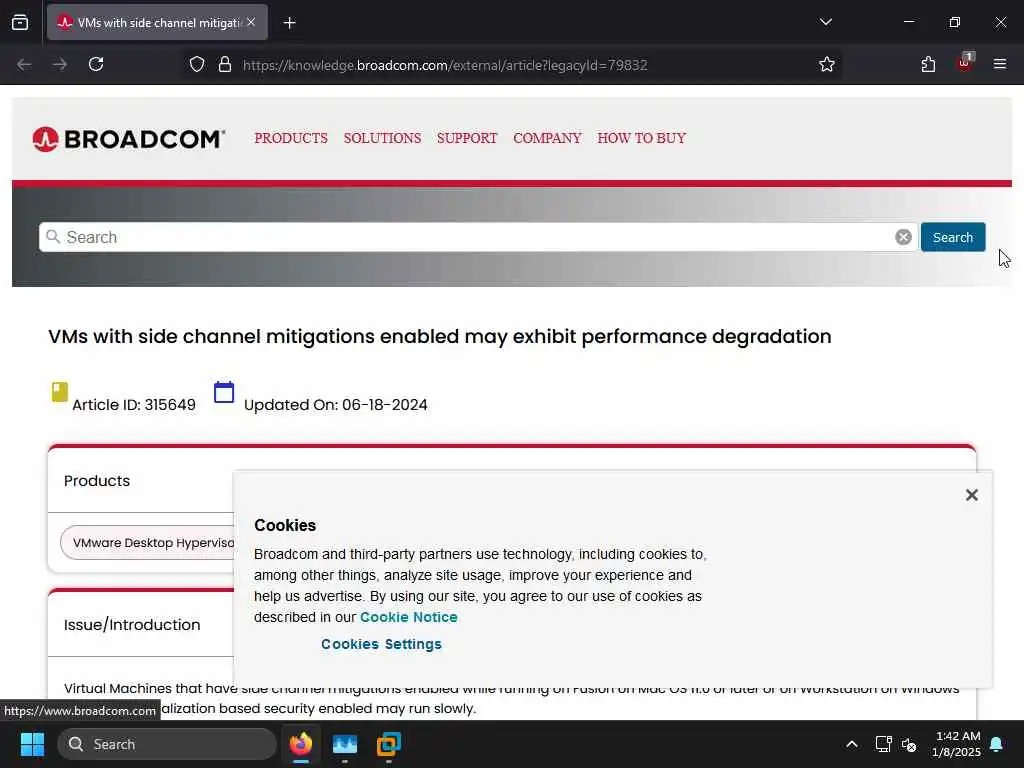Clear the search field with X icon
Screen dimensions: 1024x768
(x=903, y=237)
